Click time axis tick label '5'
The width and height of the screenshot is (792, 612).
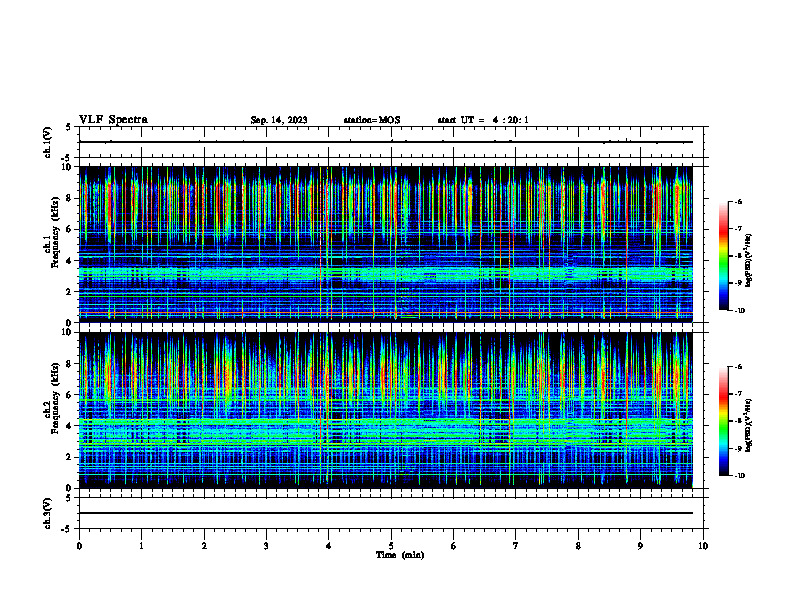pos(391,546)
